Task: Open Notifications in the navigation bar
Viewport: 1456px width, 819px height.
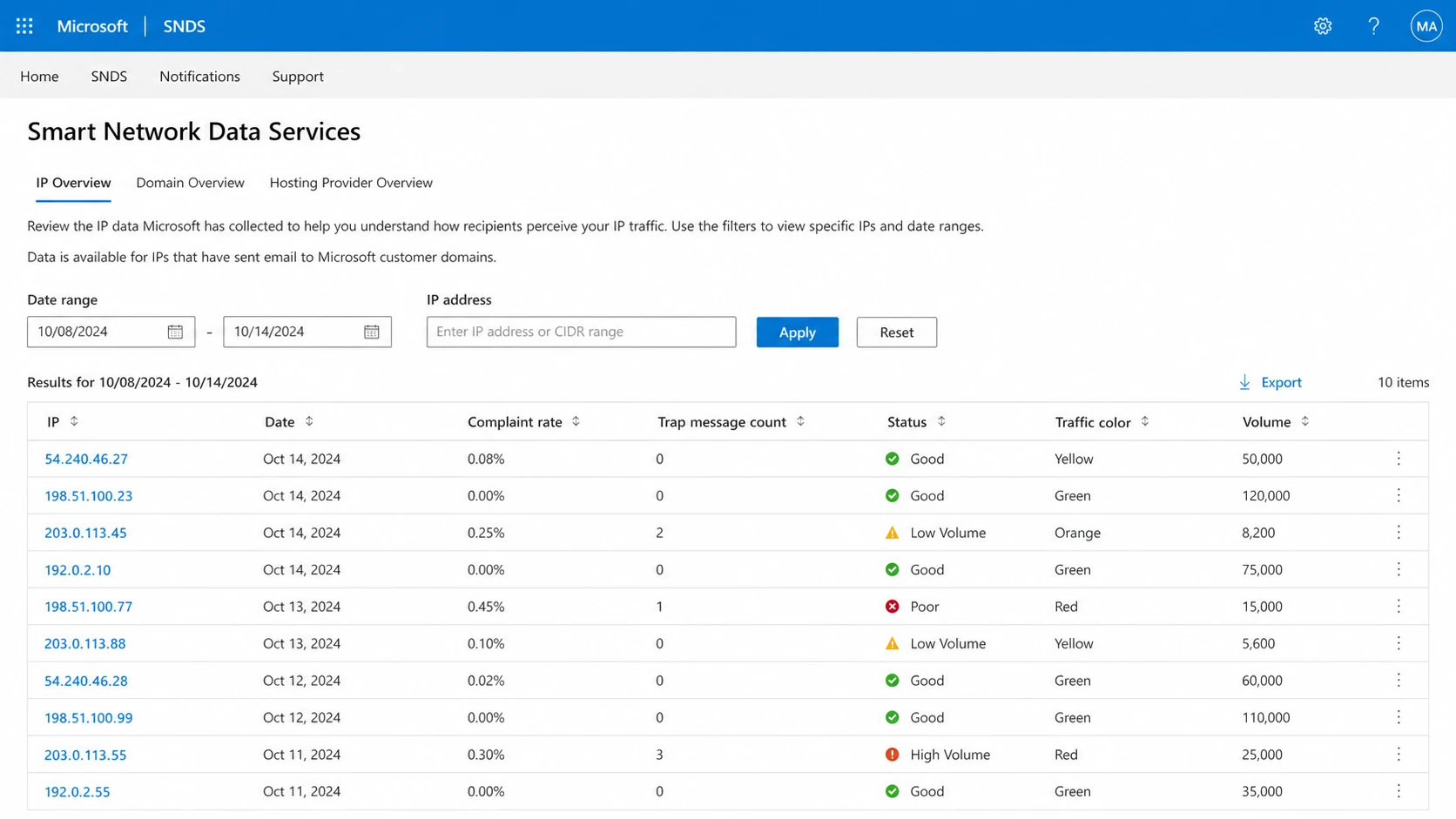Action: (x=199, y=77)
